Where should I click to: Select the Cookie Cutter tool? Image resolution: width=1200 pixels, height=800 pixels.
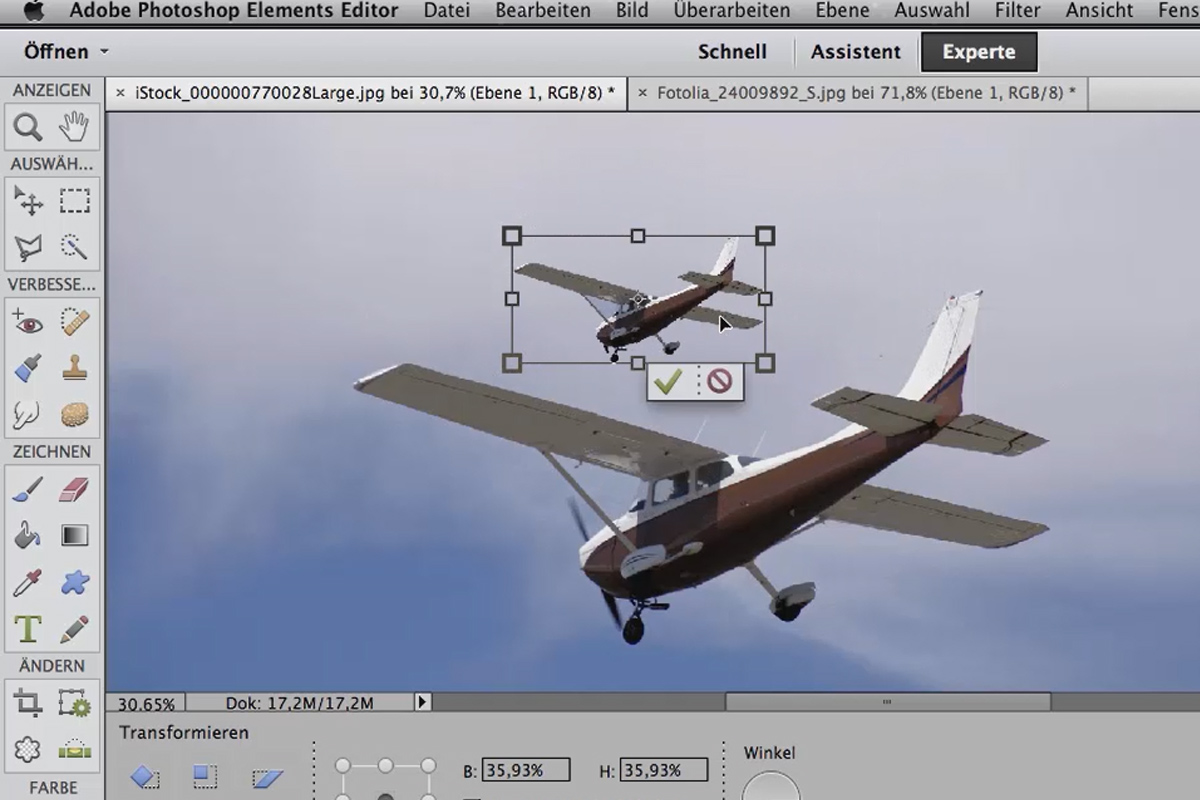(28, 748)
